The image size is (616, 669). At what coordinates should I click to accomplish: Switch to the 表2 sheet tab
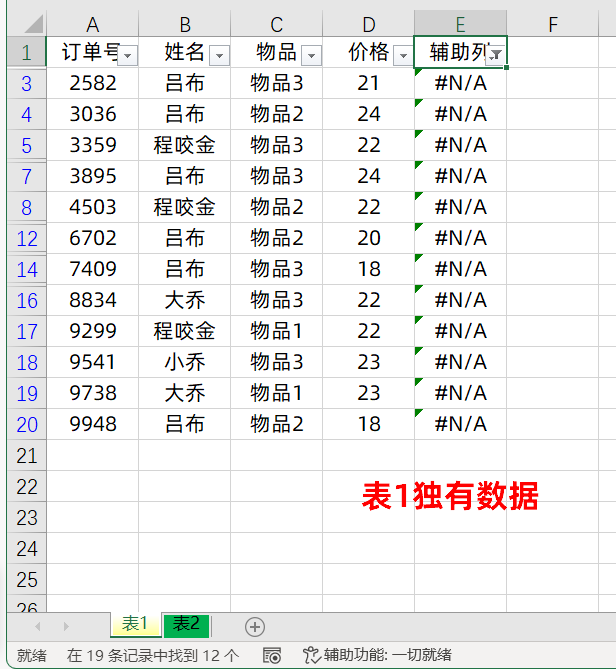click(186, 625)
